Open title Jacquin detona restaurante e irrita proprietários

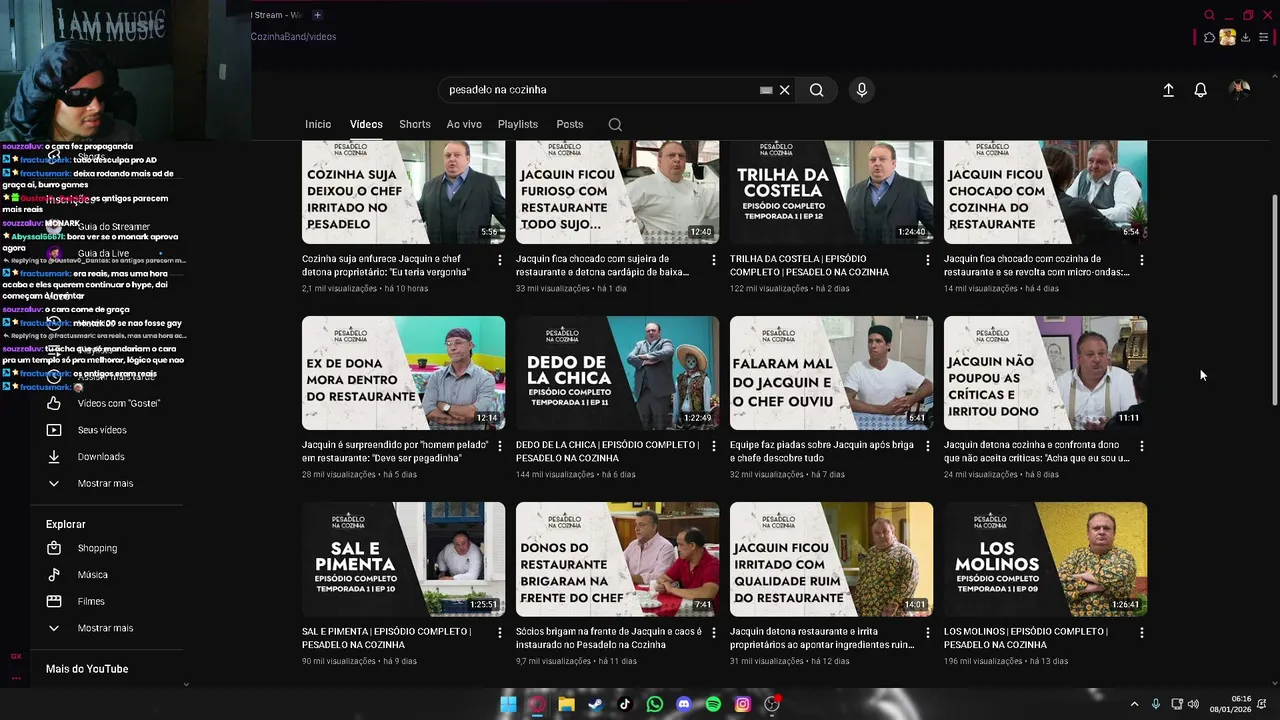822,638
